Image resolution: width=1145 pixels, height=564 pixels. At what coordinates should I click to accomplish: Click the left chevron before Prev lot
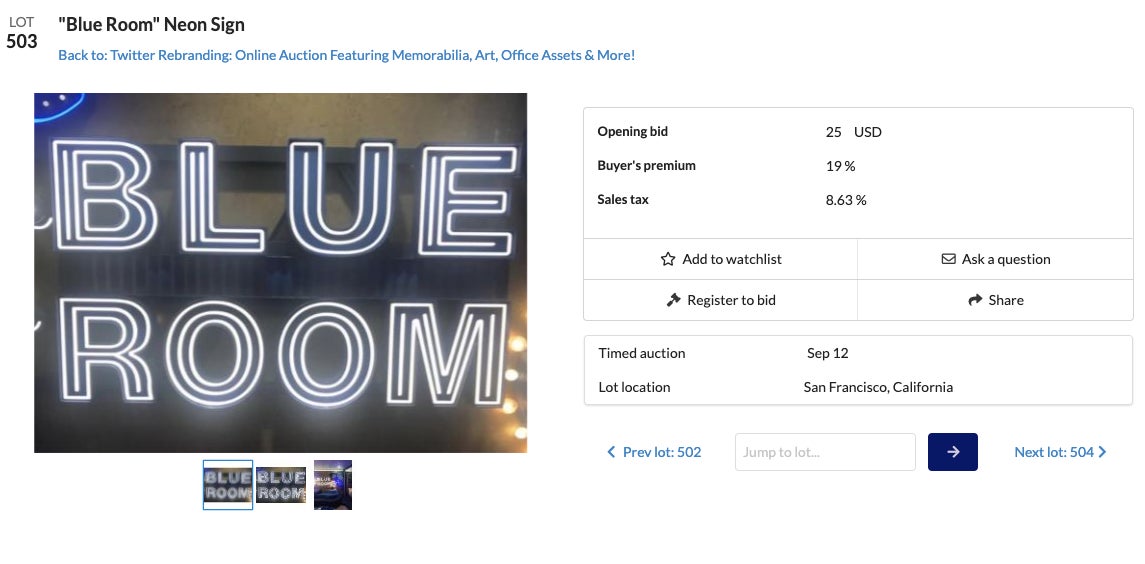611,452
